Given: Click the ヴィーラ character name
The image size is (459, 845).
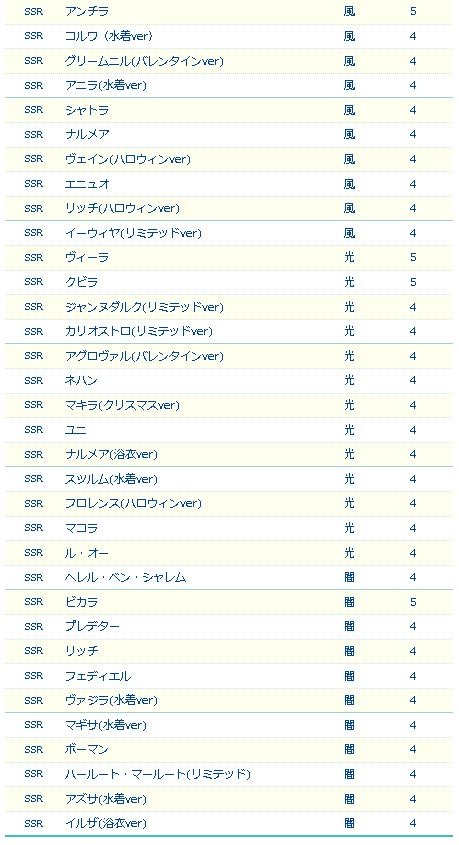Looking at the screenshot, I should pyautogui.click(x=87, y=257).
